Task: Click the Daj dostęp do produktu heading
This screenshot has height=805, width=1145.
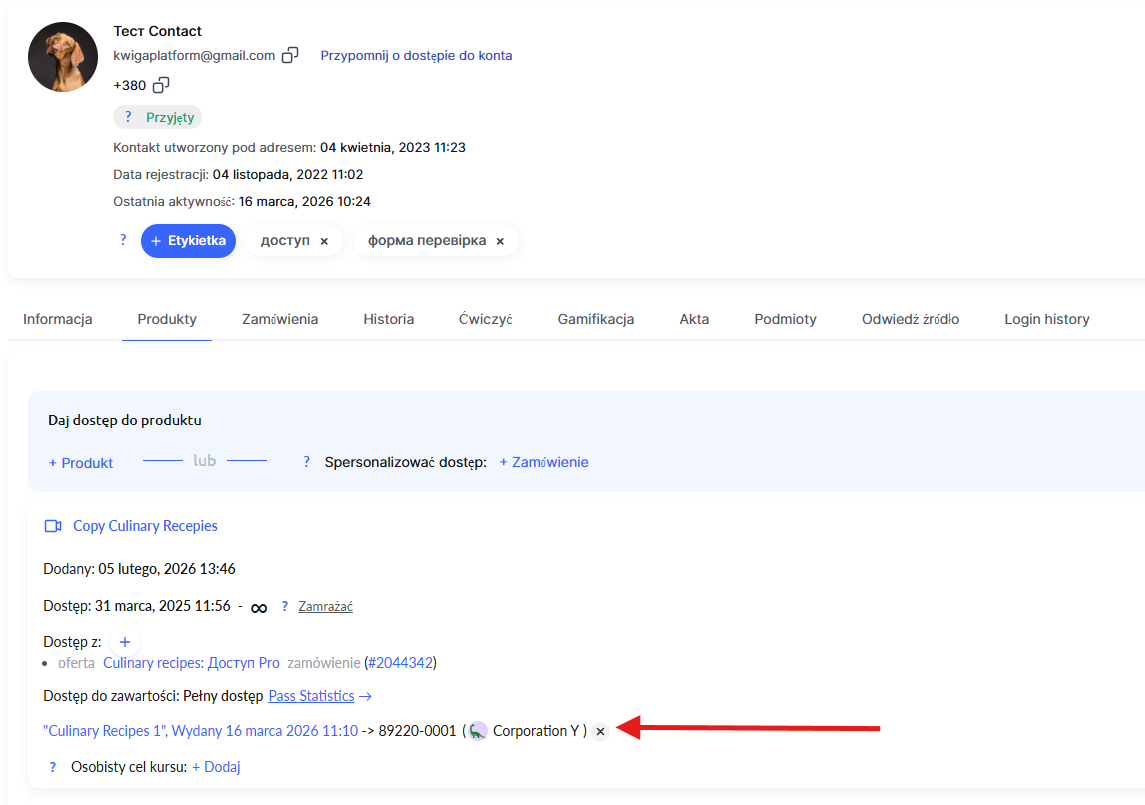Action: tap(125, 420)
